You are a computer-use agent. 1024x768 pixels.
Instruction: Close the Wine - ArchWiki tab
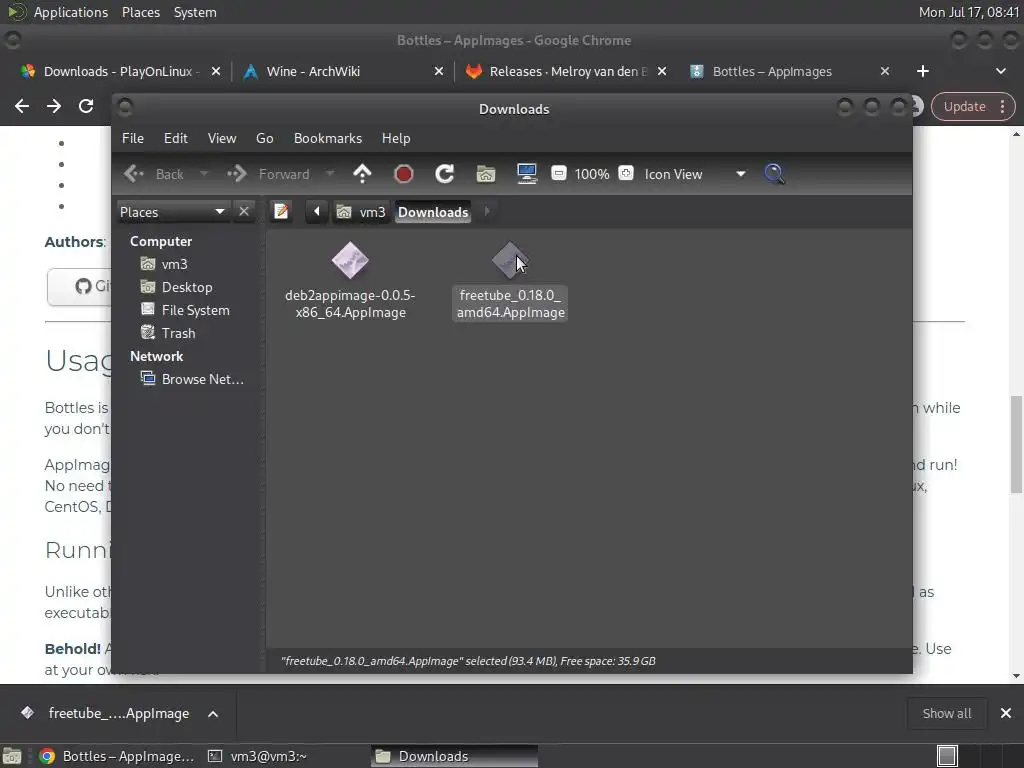point(439,71)
